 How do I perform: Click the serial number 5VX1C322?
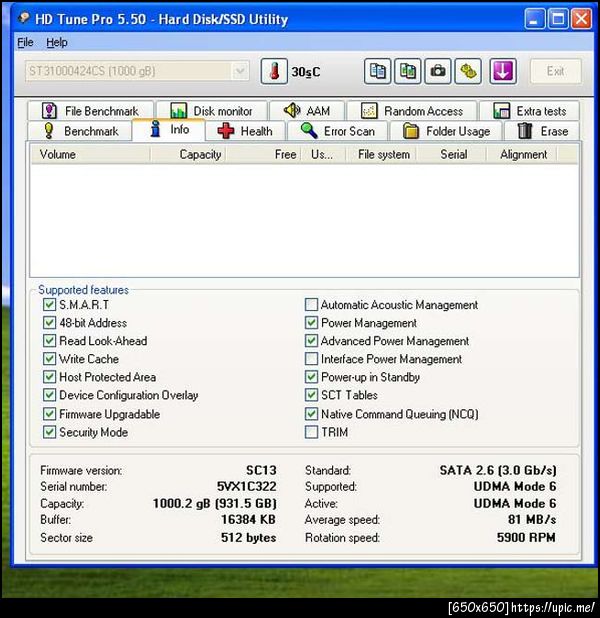(246, 486)
